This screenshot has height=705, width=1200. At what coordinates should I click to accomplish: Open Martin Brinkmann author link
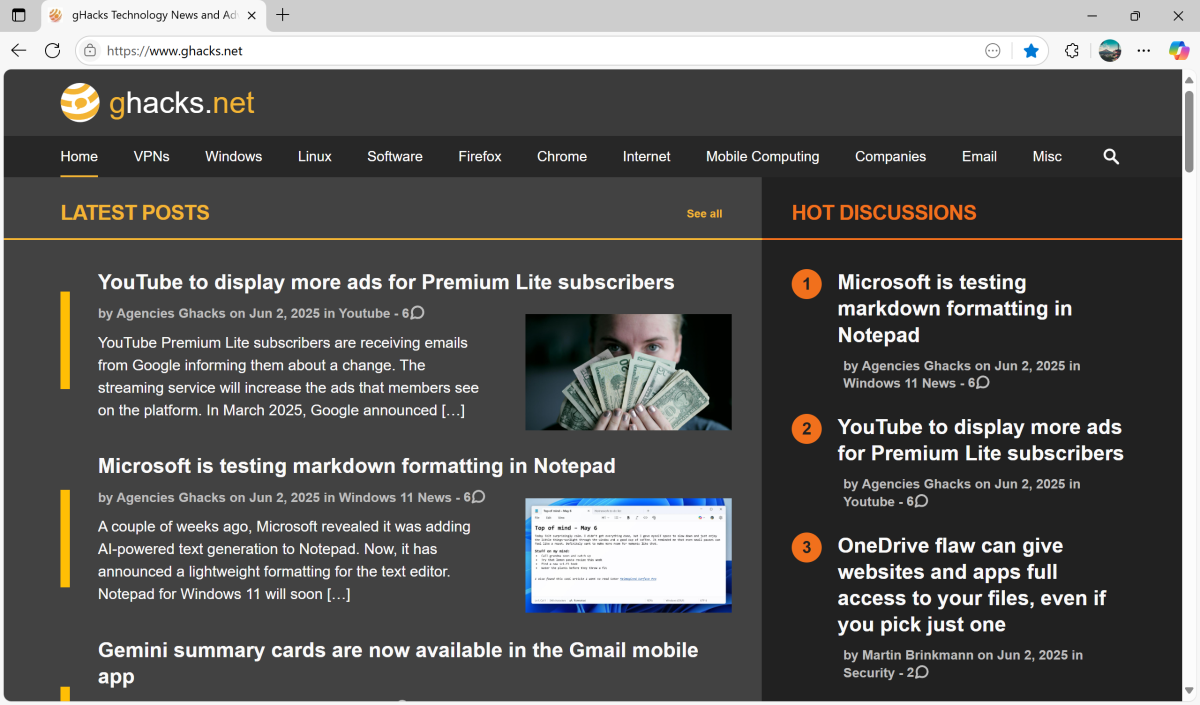(x=918, y=655)
